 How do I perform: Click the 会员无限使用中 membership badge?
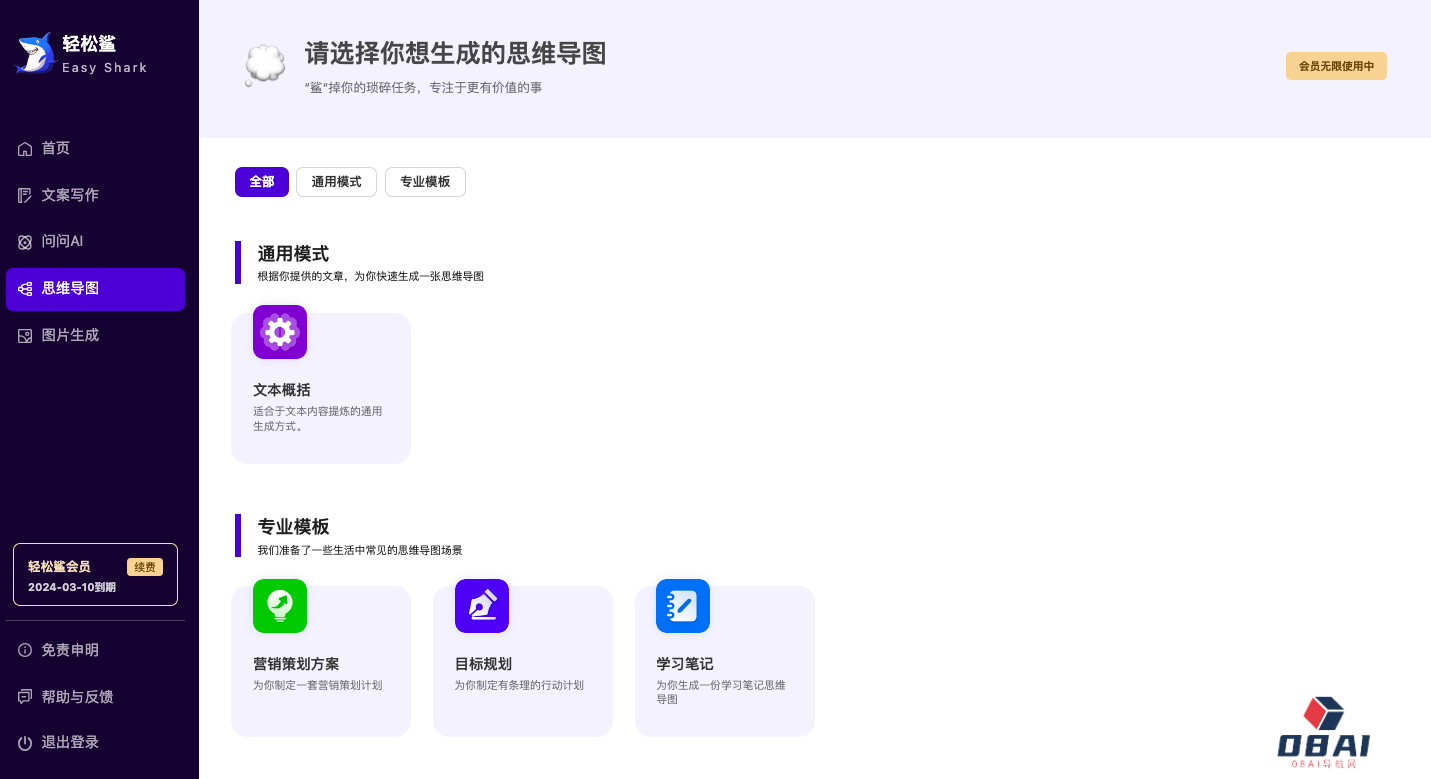[1336, 65]
